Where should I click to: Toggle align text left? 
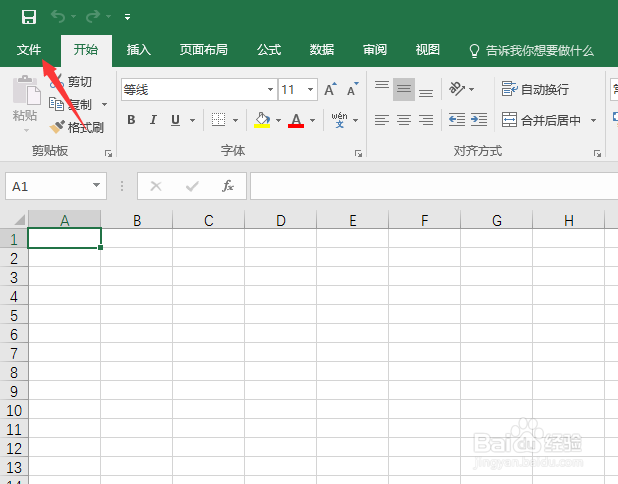382,120
